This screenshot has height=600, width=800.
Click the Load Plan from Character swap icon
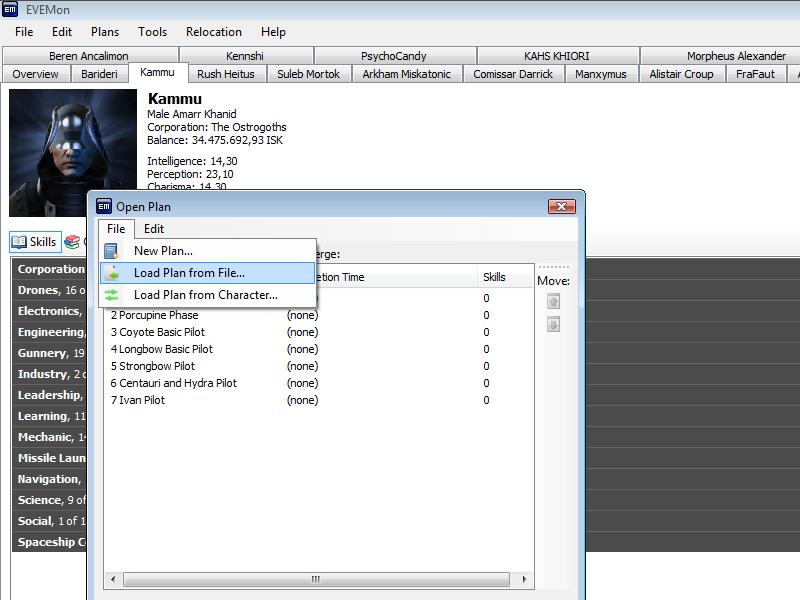pyautogui.click(x=111, y=295)
